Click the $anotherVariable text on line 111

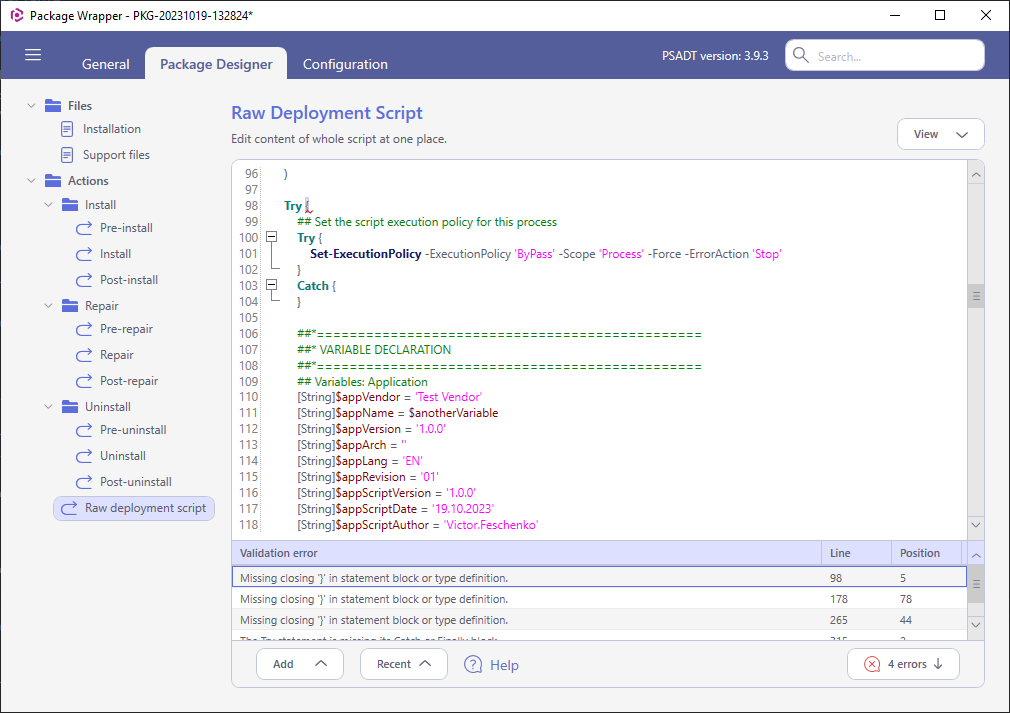pos(453,413)
